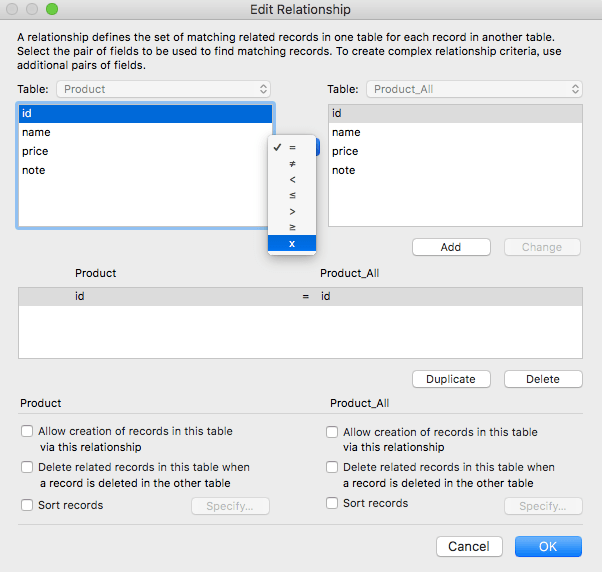This screenshot has width=602, height=572.
Task: Select the > greater-than operator
Action: (x=292, y=211)
